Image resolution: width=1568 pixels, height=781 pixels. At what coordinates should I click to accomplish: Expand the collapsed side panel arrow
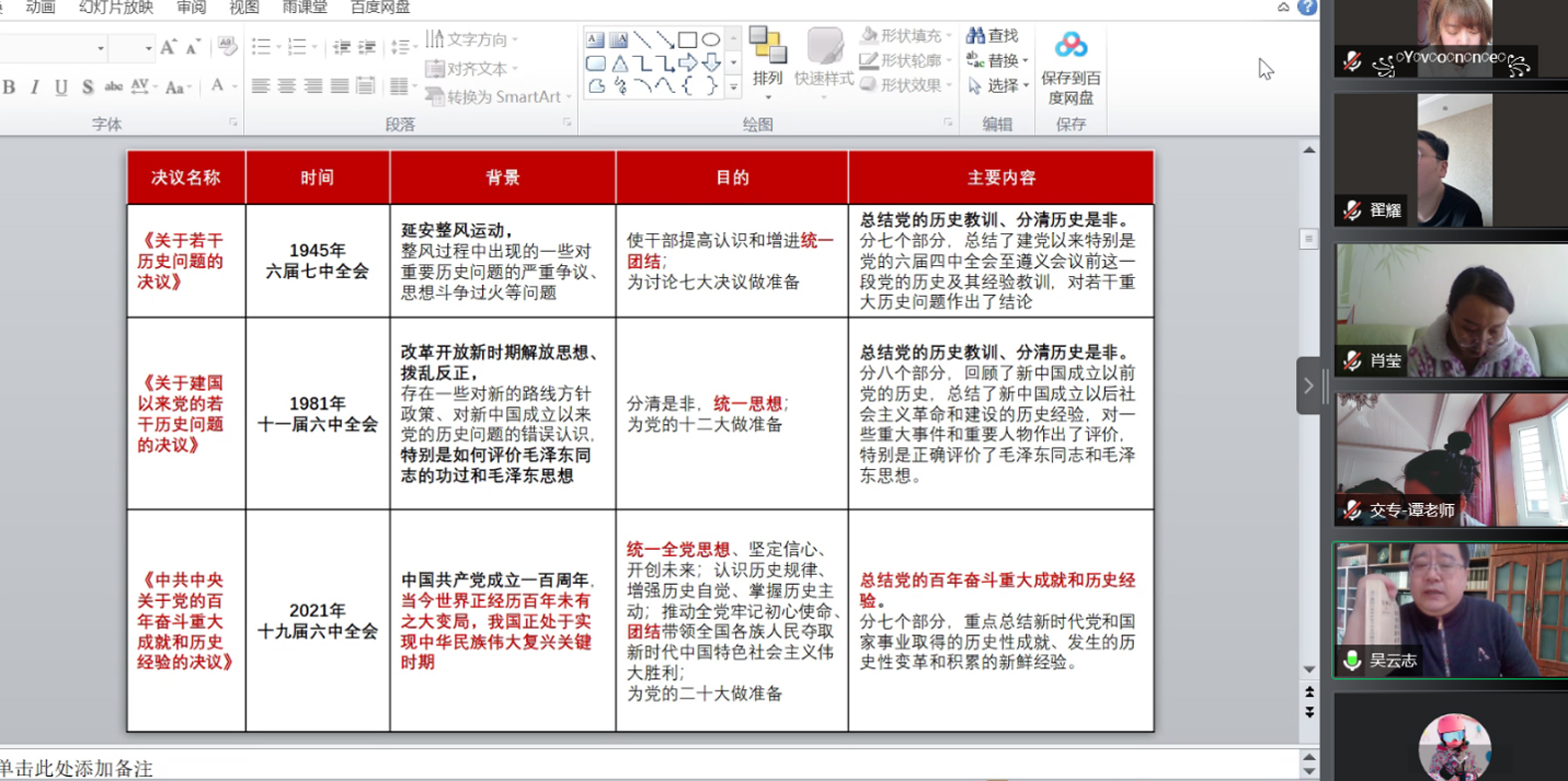pos(1308,386)
